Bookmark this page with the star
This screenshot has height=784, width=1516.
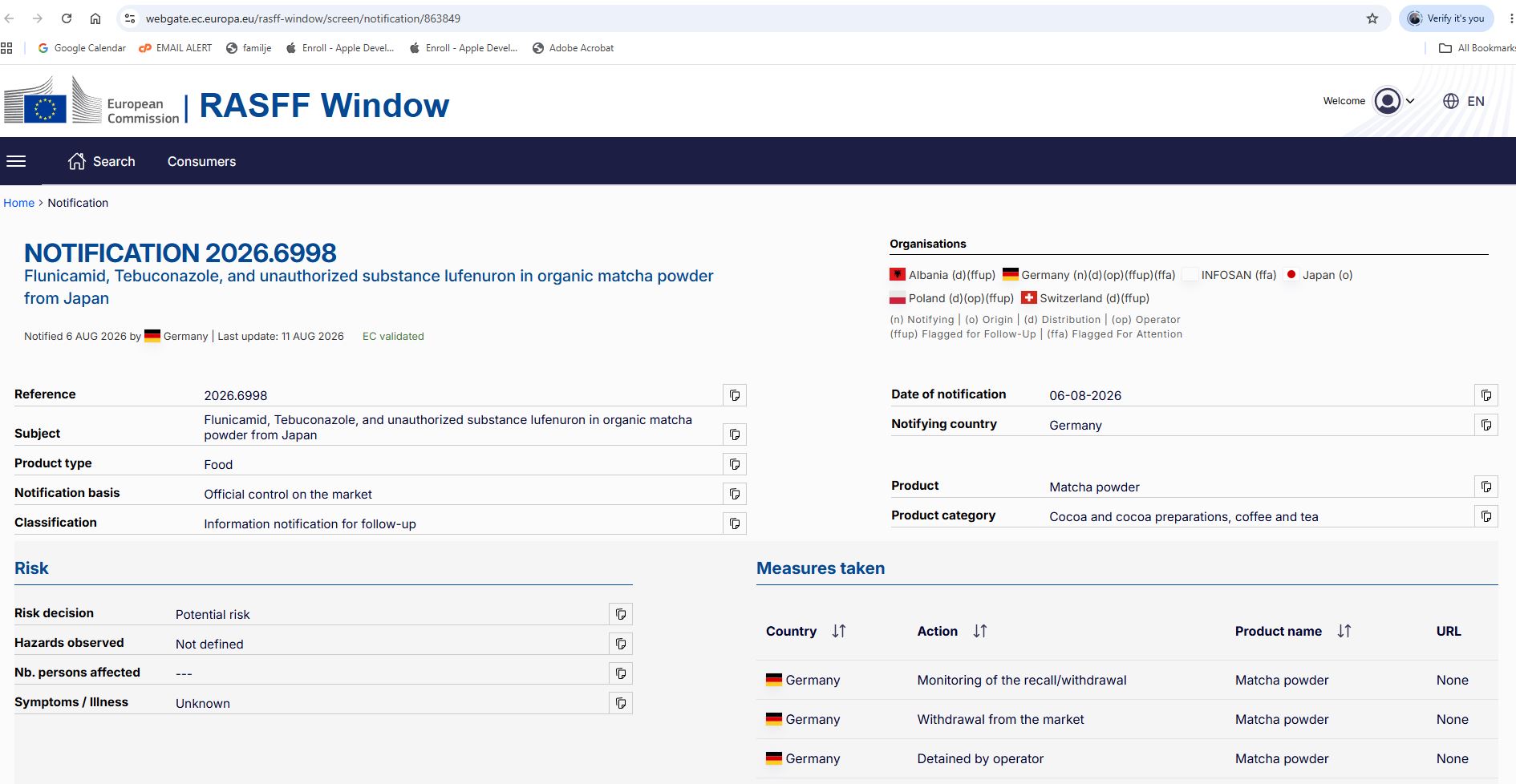pos(1372,18)
